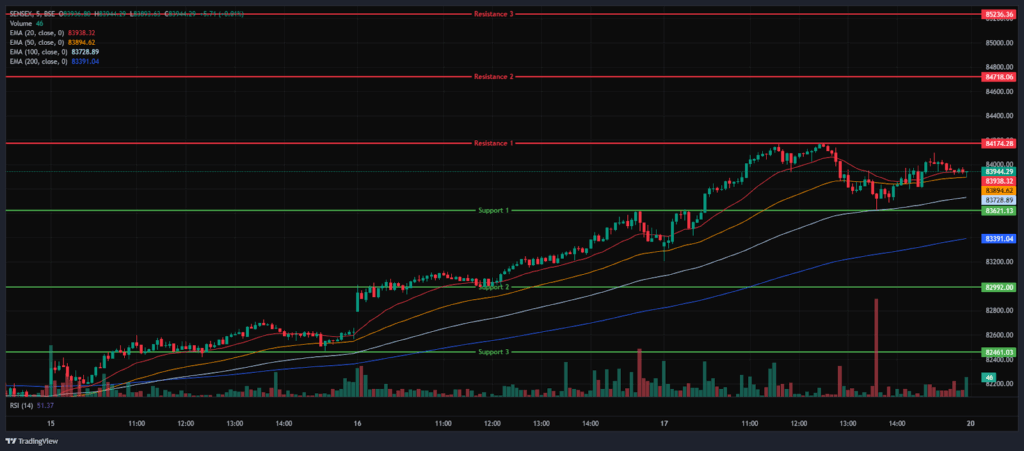Click the EMA (50, close, 0) legend
This screenshot has height=451, width=1024.
36,42
